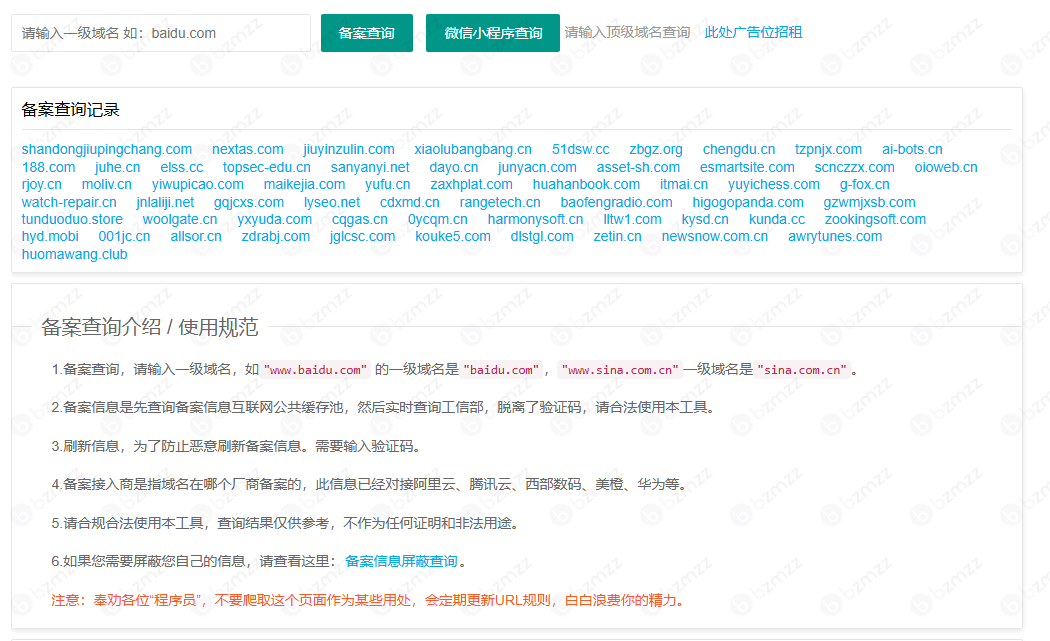Open xiaolubangbang.cn link

473,149
